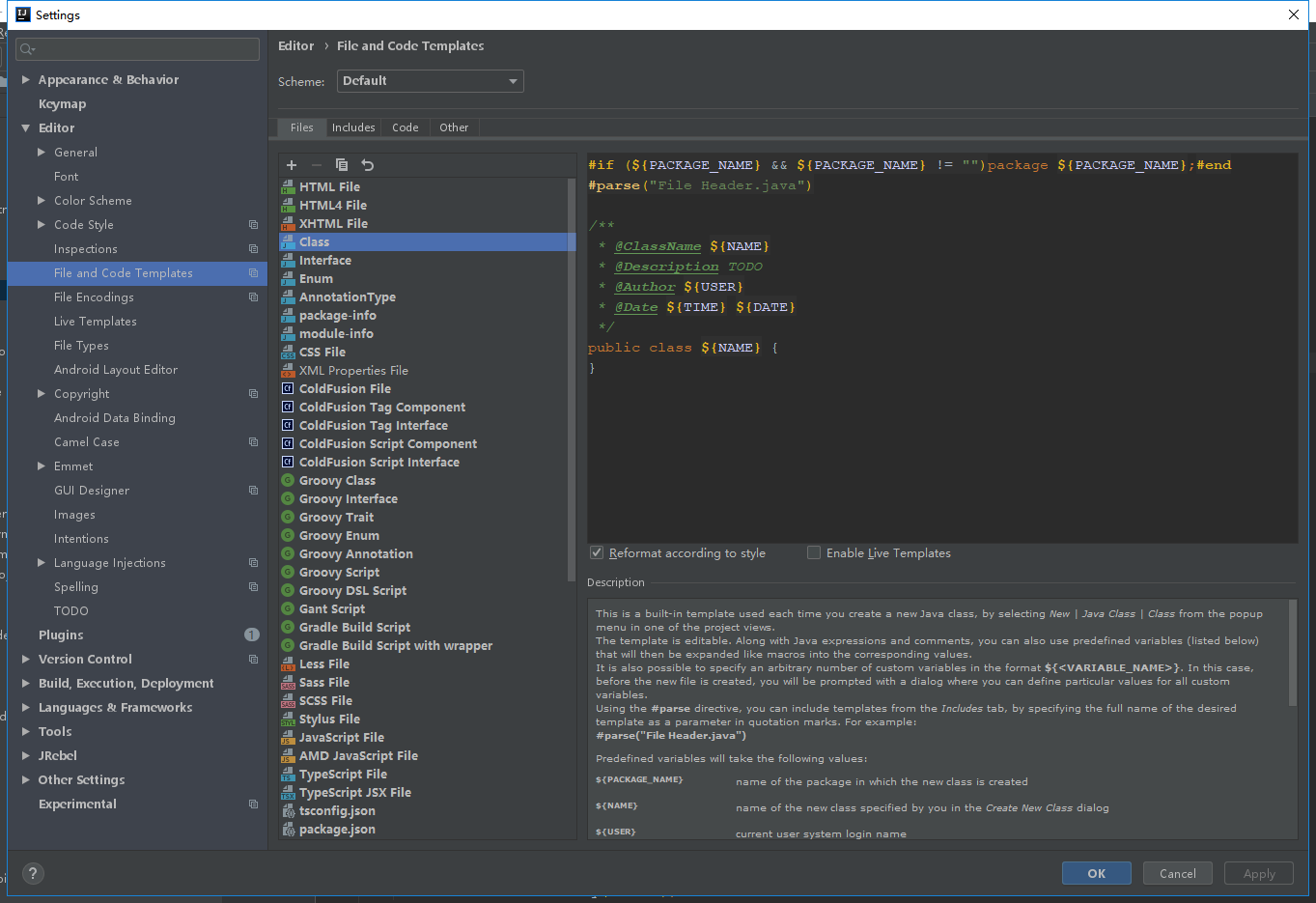Screen dimensions: 1316x903
Task: Select the Interface template
Action: pos(325,261)
